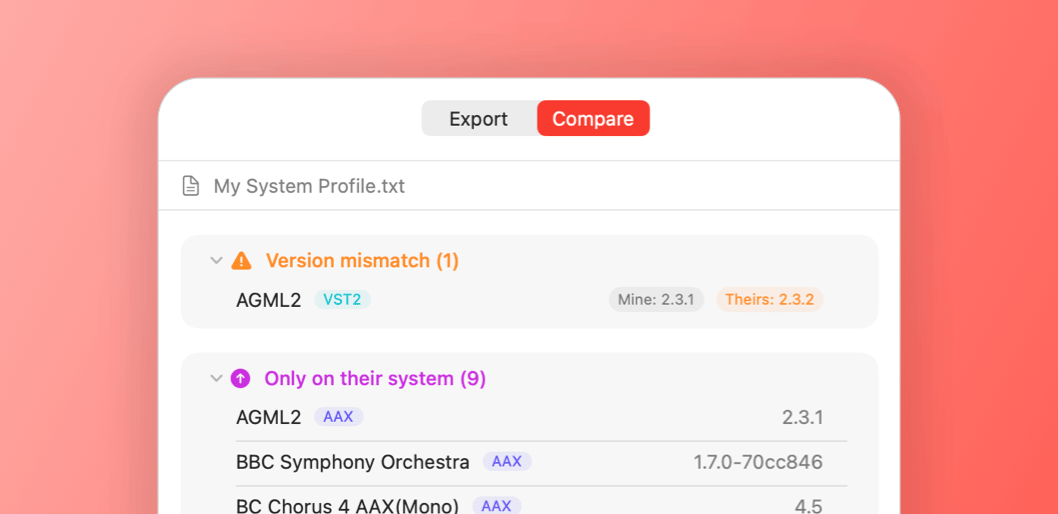Click the 'Version mismatch (1)' heading
Screen dimensions: 1058x514
tap(362, 261)
